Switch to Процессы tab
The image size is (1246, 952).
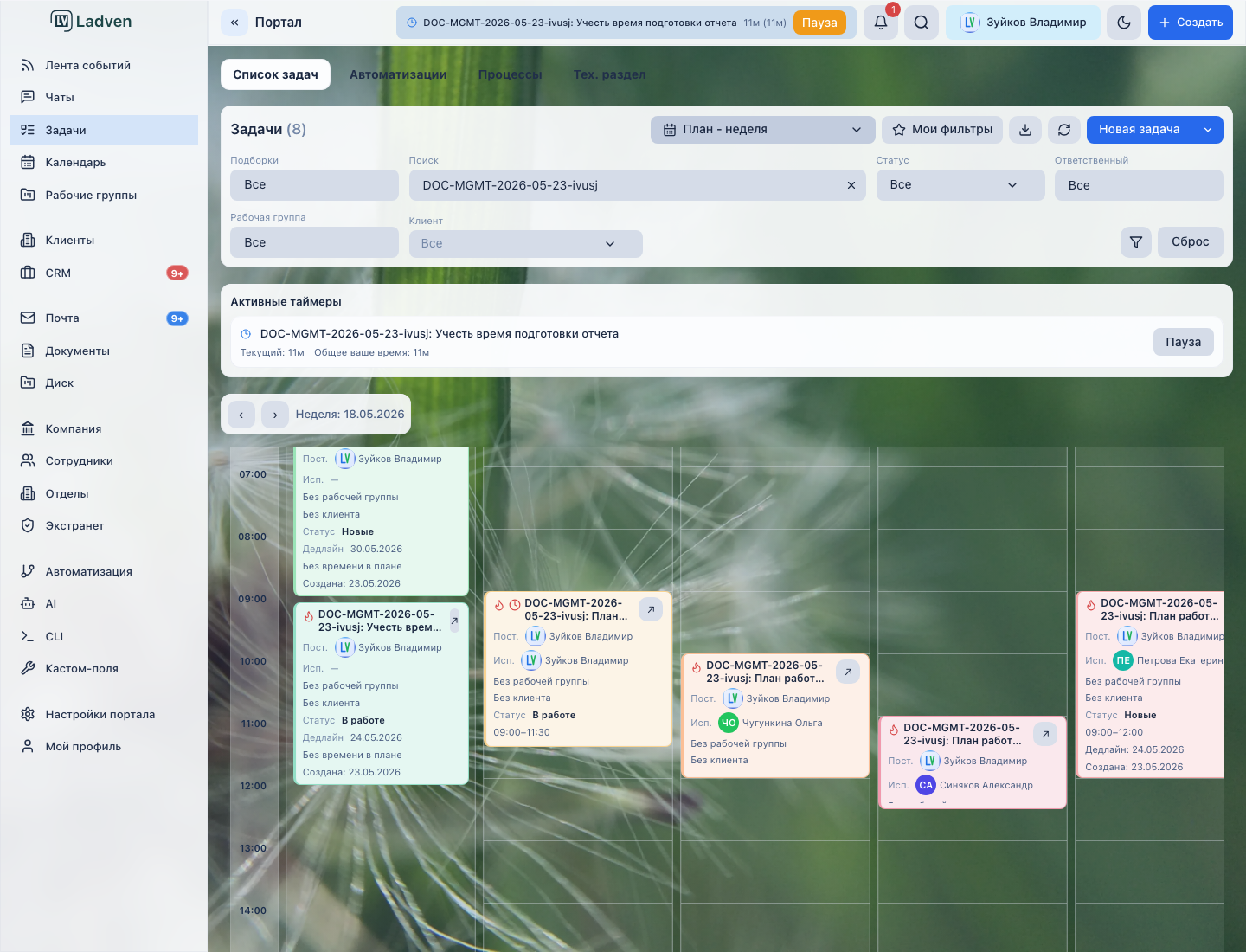click(x=511, y=74)
